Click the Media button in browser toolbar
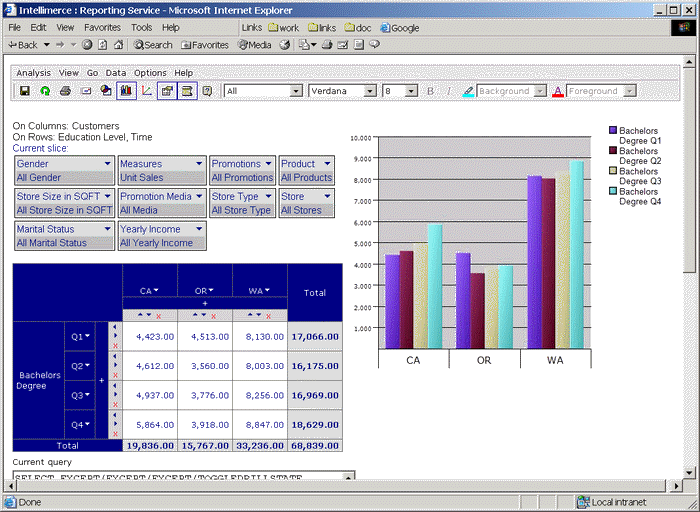 [x=254, y=45]
